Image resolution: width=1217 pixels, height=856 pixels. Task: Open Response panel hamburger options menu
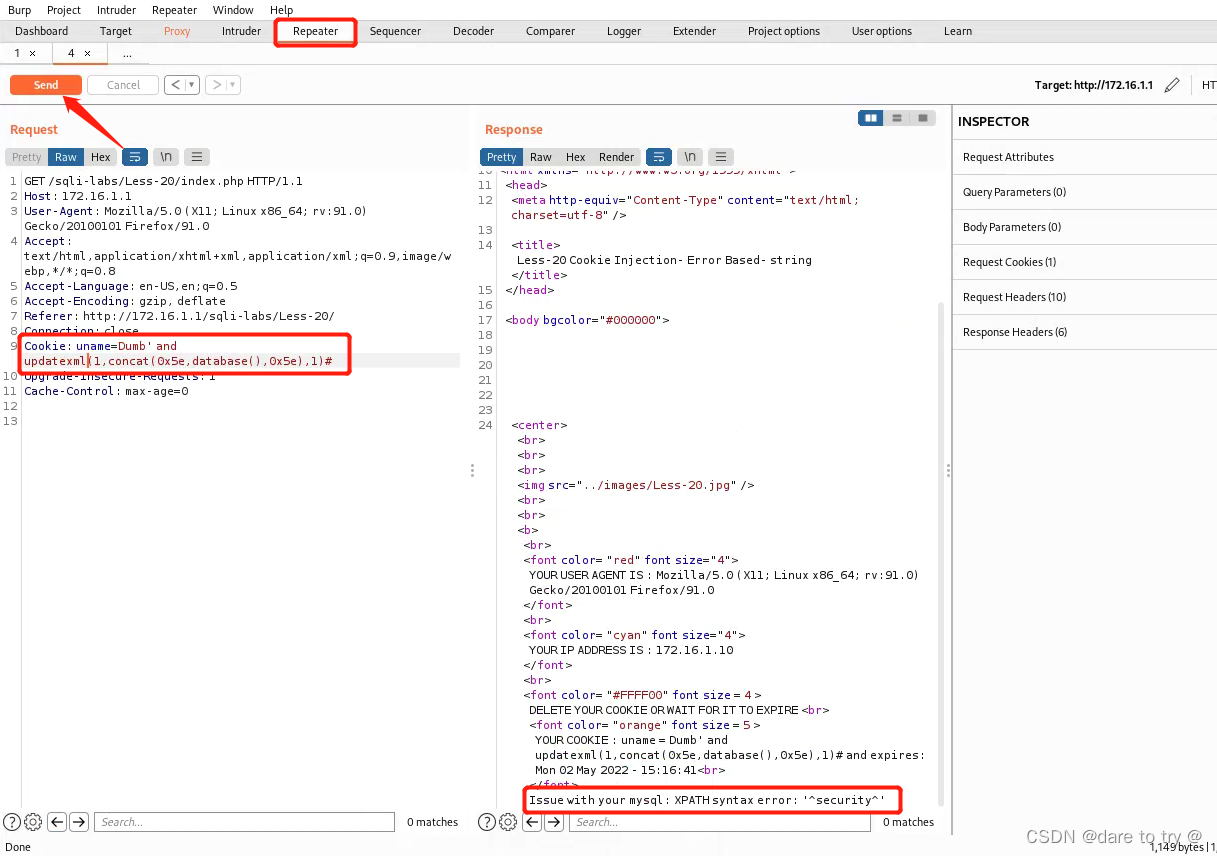click(x=721, y=157)
